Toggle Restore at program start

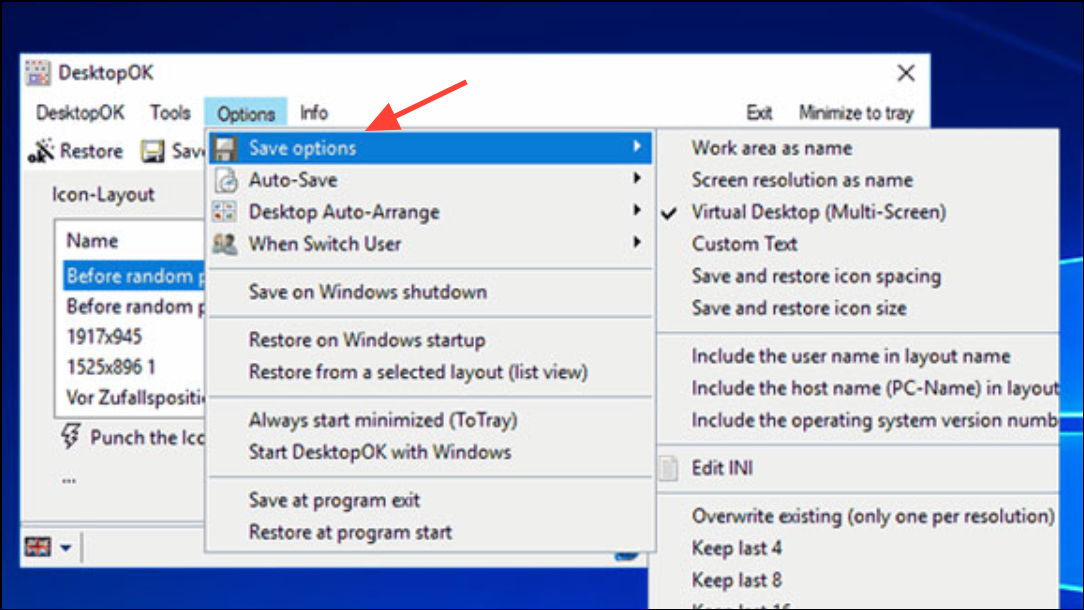(x=351, y=533)
